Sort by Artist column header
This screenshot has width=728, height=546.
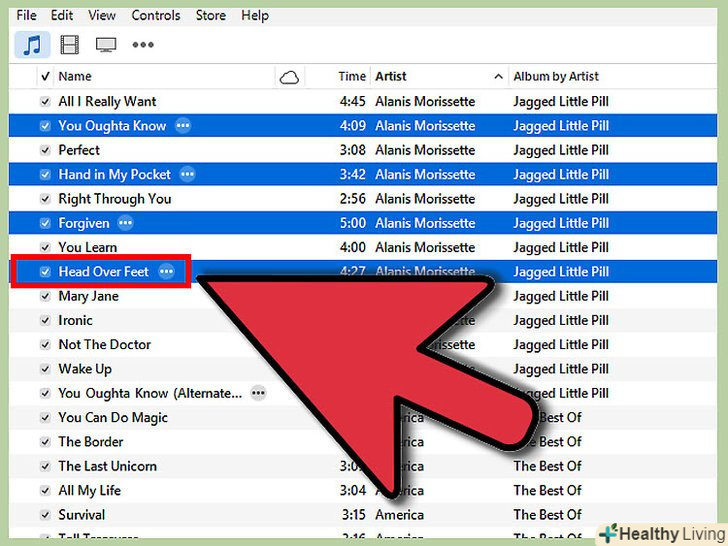click(x=390, y=76)
